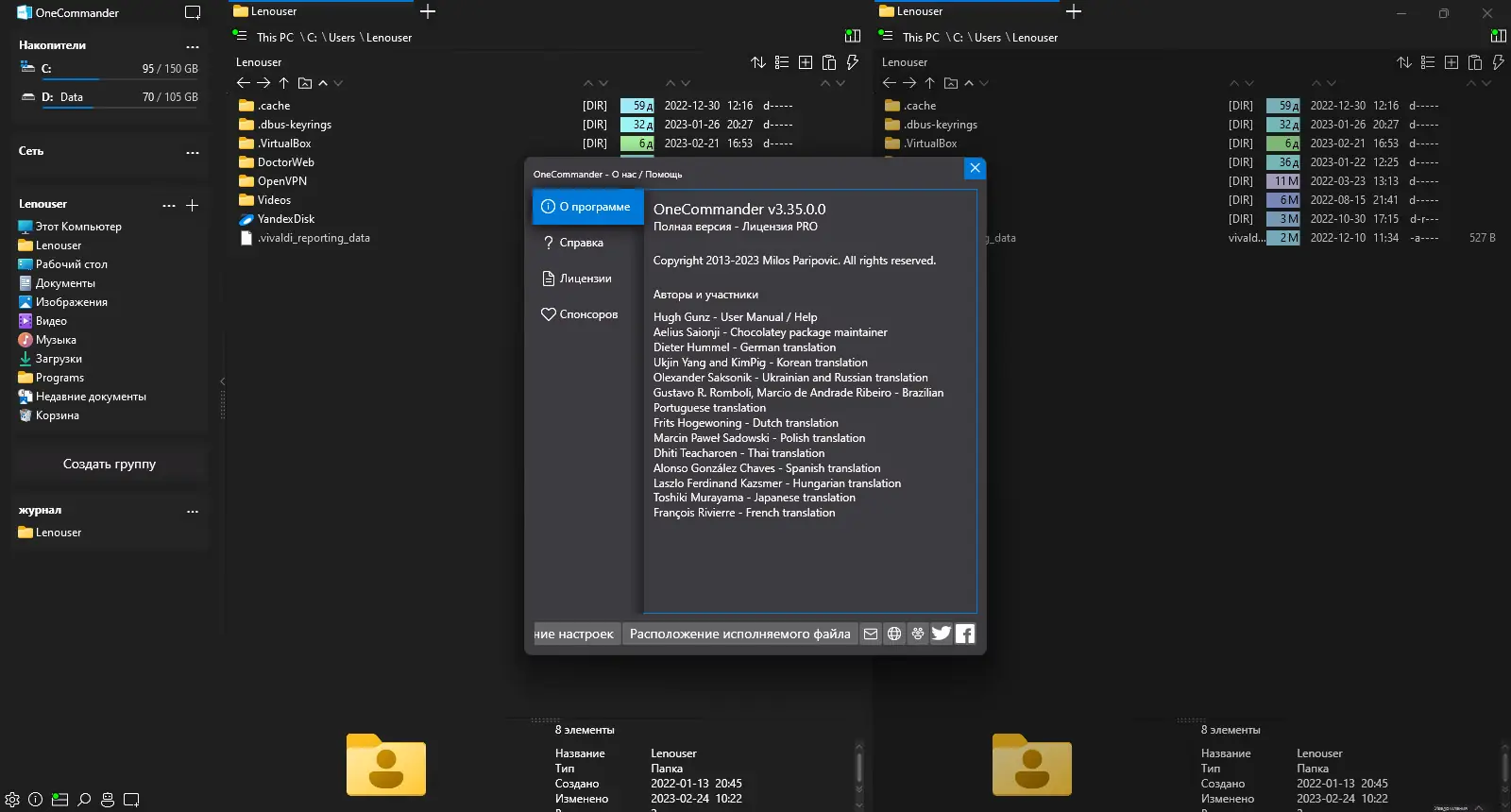Click the folder image icon next to left pane up arrow
Viewport: 1511px width, 812px height.
point(305,83)
